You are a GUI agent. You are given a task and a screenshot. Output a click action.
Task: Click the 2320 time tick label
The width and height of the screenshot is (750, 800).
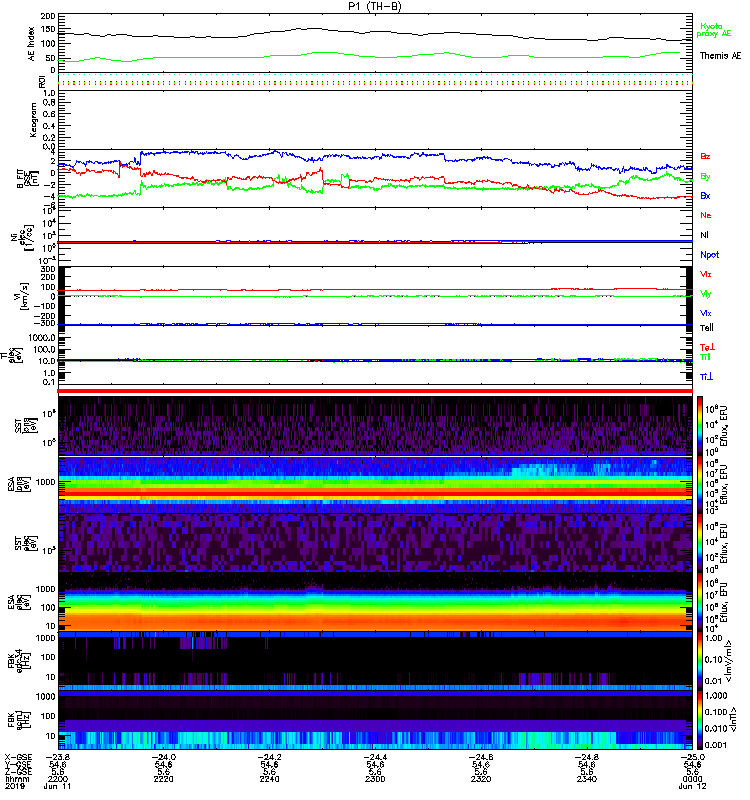[481, 779]
